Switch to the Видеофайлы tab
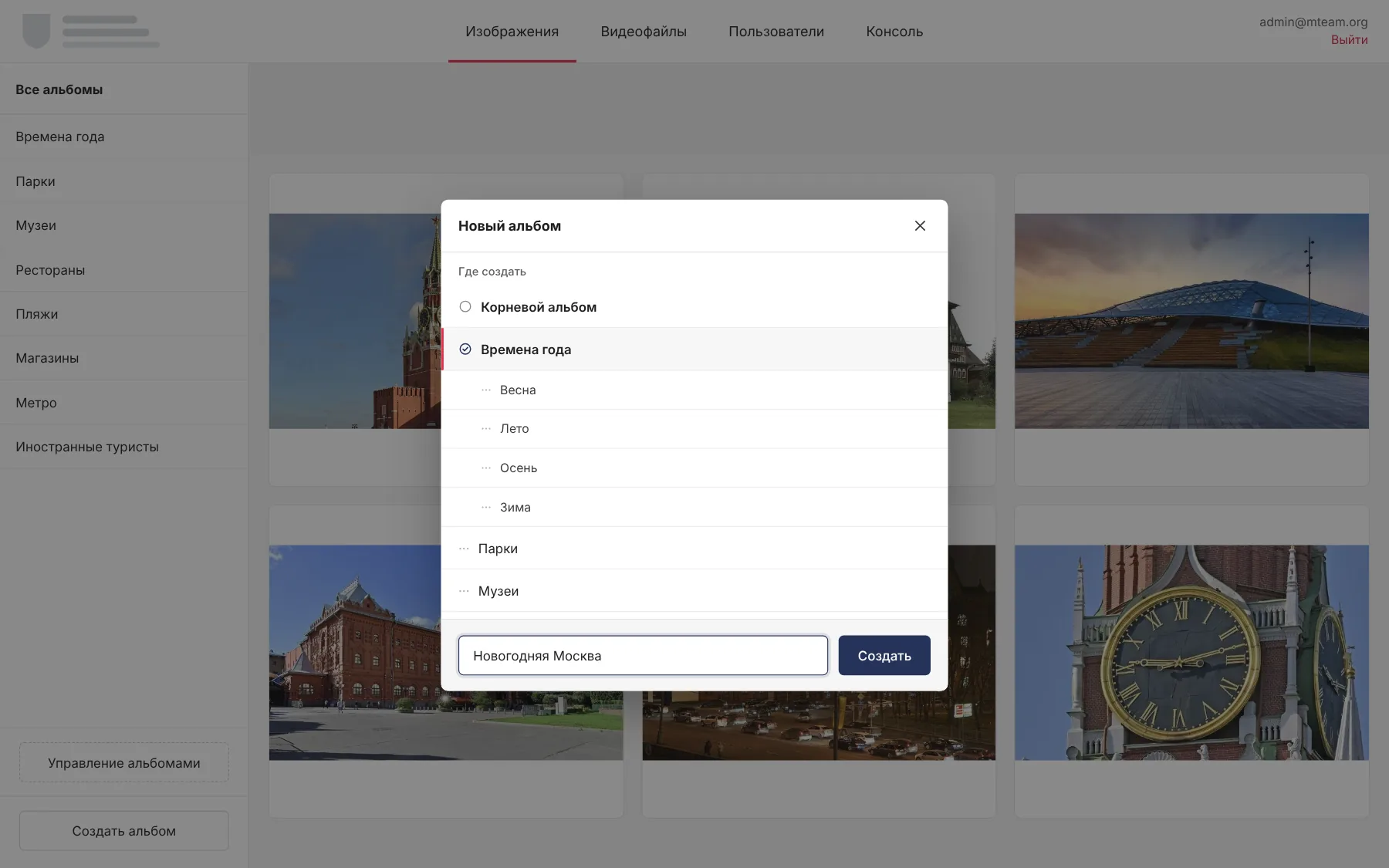The width and height of the screenshot is (1389, 868). [x=644, y=32]
